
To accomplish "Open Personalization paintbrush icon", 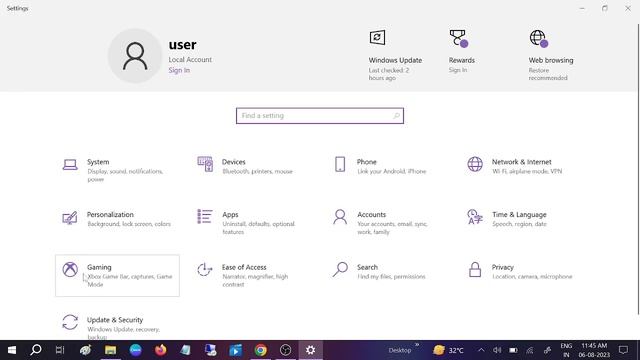I will 70,217.
